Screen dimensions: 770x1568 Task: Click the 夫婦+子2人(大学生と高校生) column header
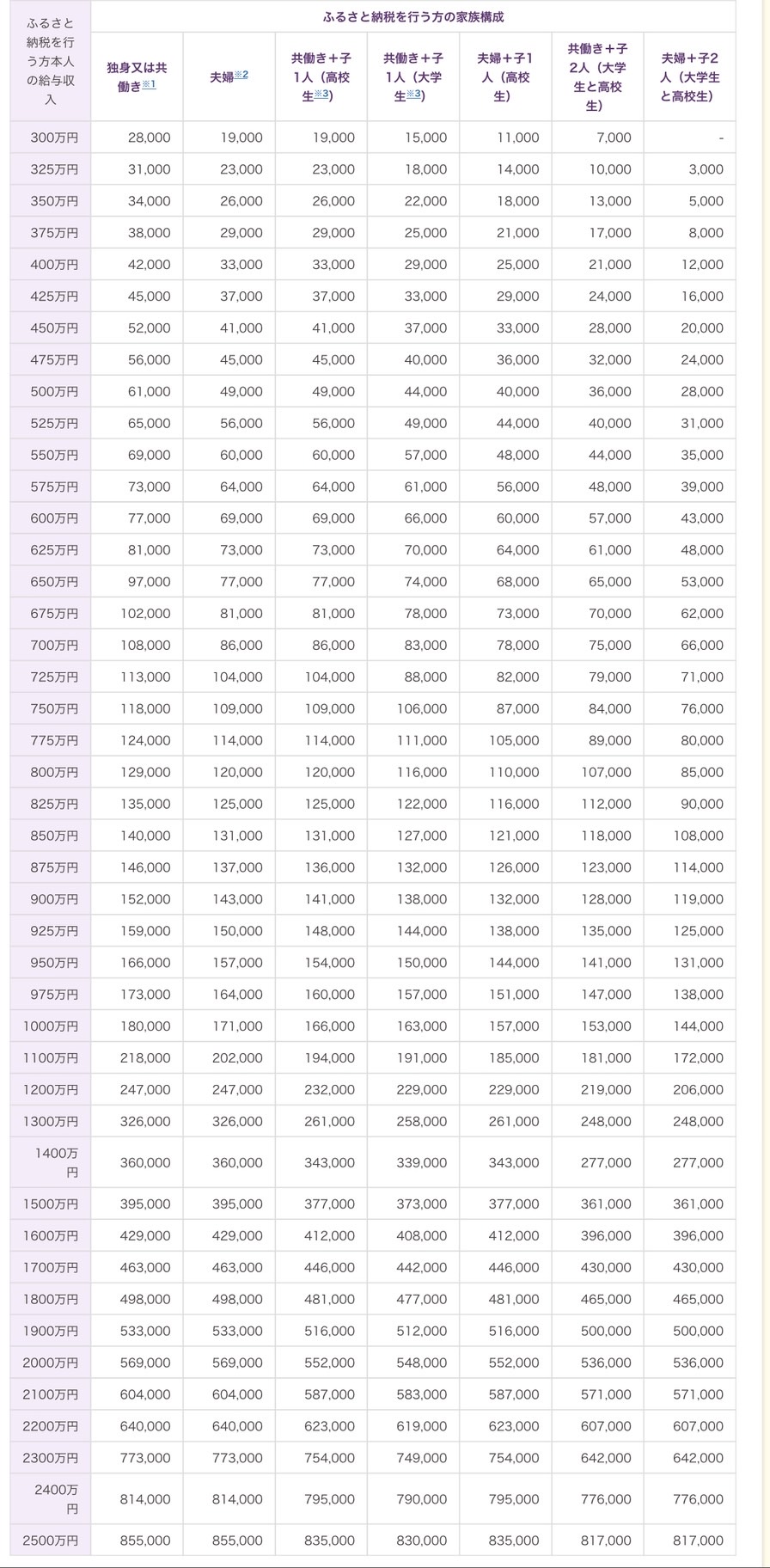(689, 77)
